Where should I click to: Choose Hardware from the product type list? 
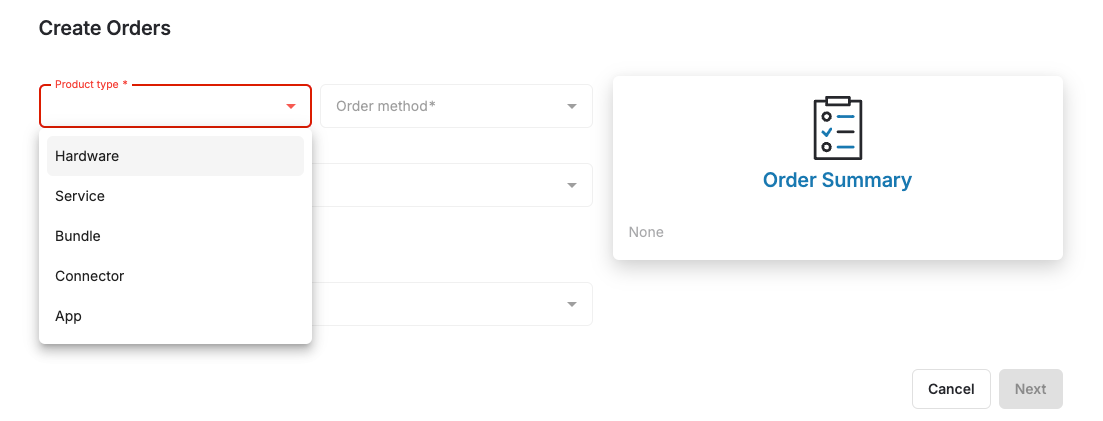pos(175,156)
